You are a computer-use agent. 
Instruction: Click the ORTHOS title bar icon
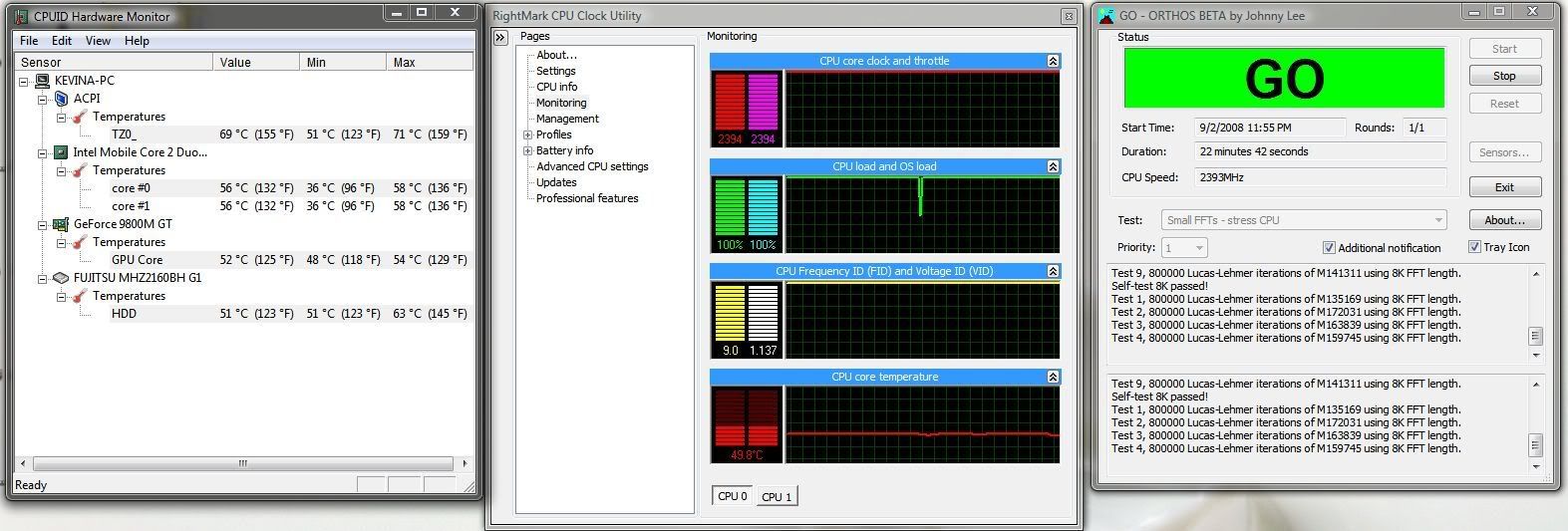point(1105,16)
